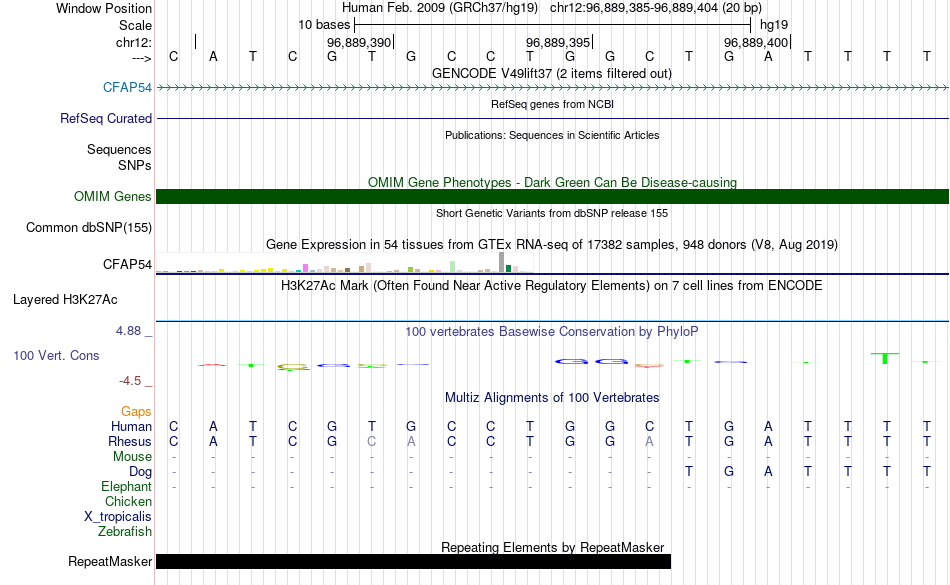The image size is (950, 585).
Task: Click the Mouse alignment species label
Action: [132, 457]
